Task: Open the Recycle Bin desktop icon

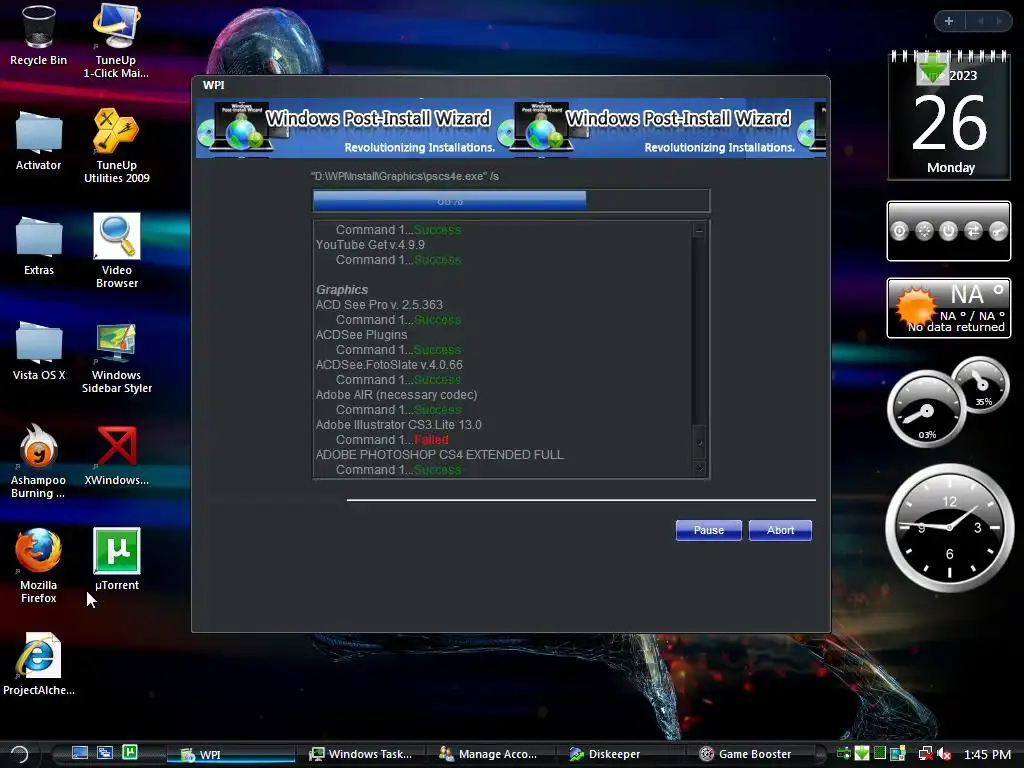Action: point(38,36)
